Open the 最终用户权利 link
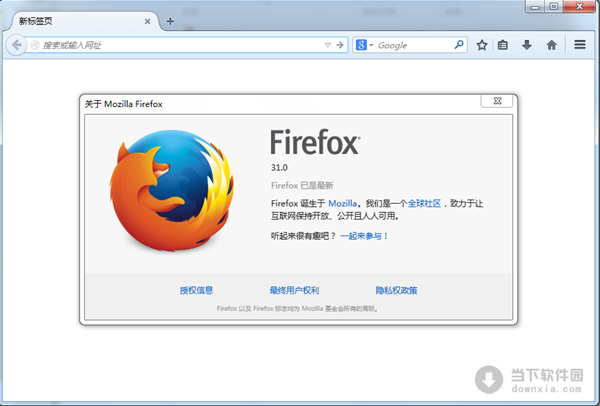 pos(294,290)
